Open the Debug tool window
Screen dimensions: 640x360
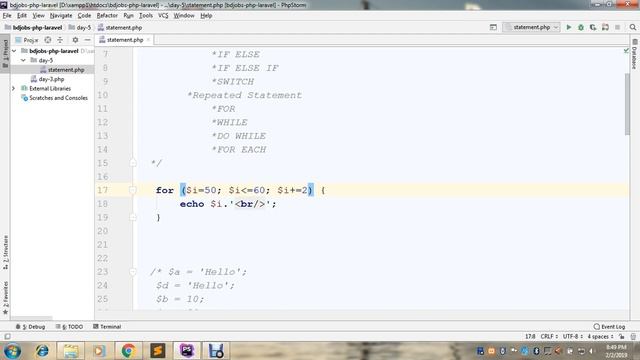(x=30, y=327)
